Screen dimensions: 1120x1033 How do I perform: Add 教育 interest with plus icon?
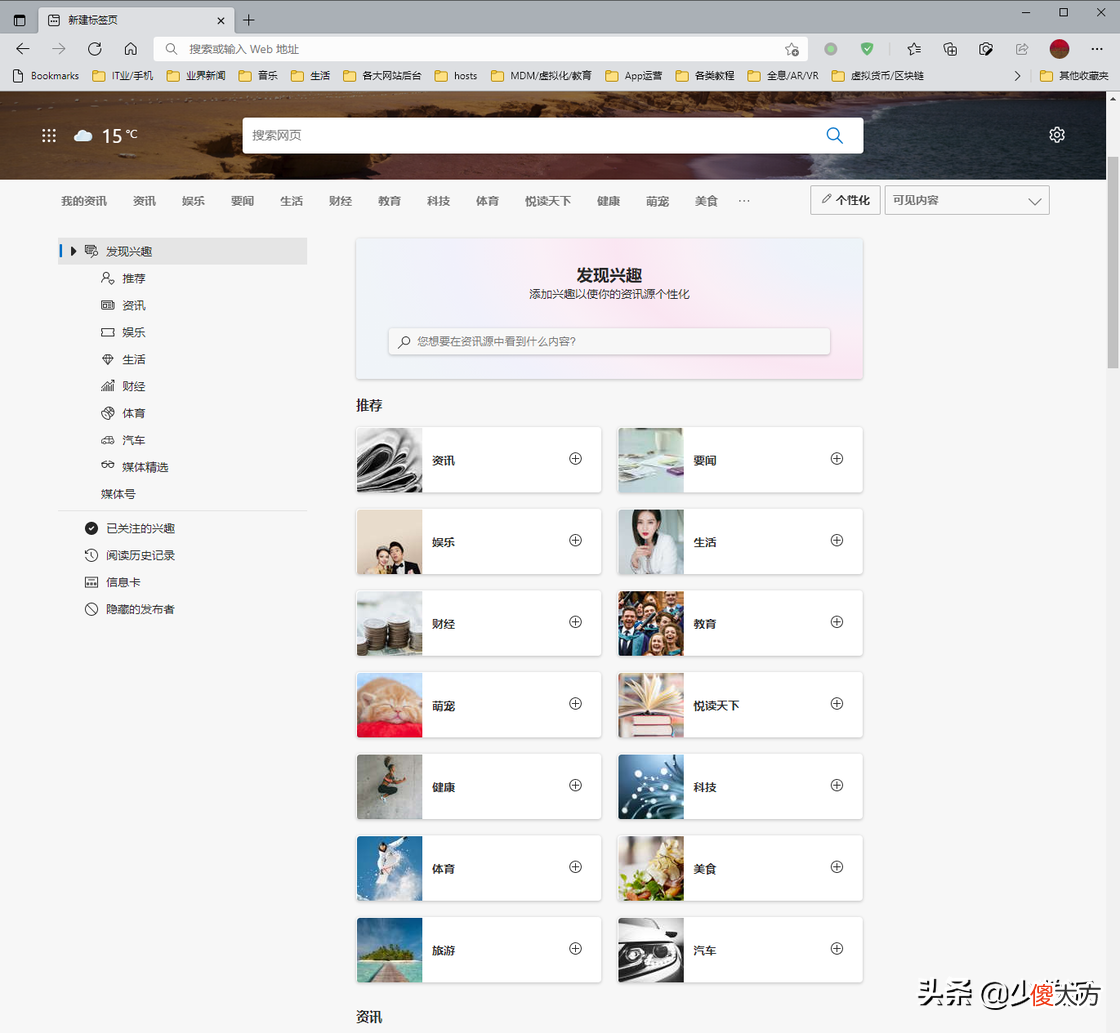836,622
